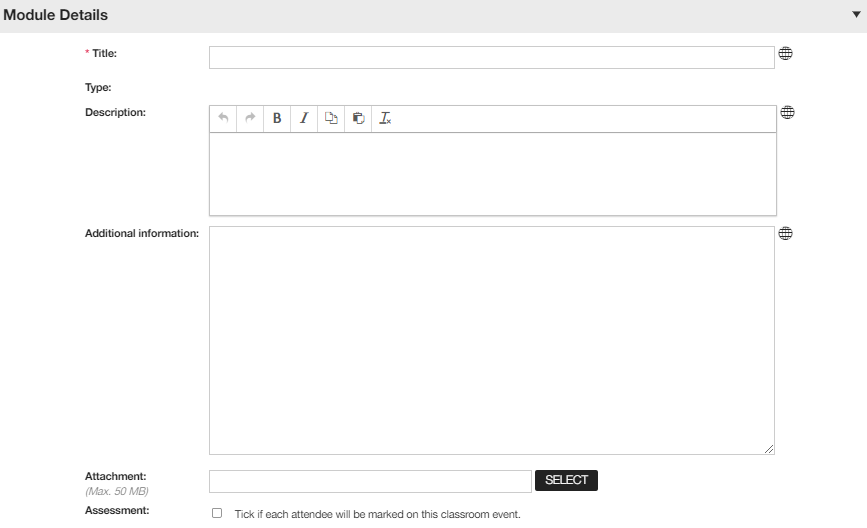Toggle Bold formatting in Description editor
Image resolution: width=867 pixels, height=528 pixels.
(277, 118)
